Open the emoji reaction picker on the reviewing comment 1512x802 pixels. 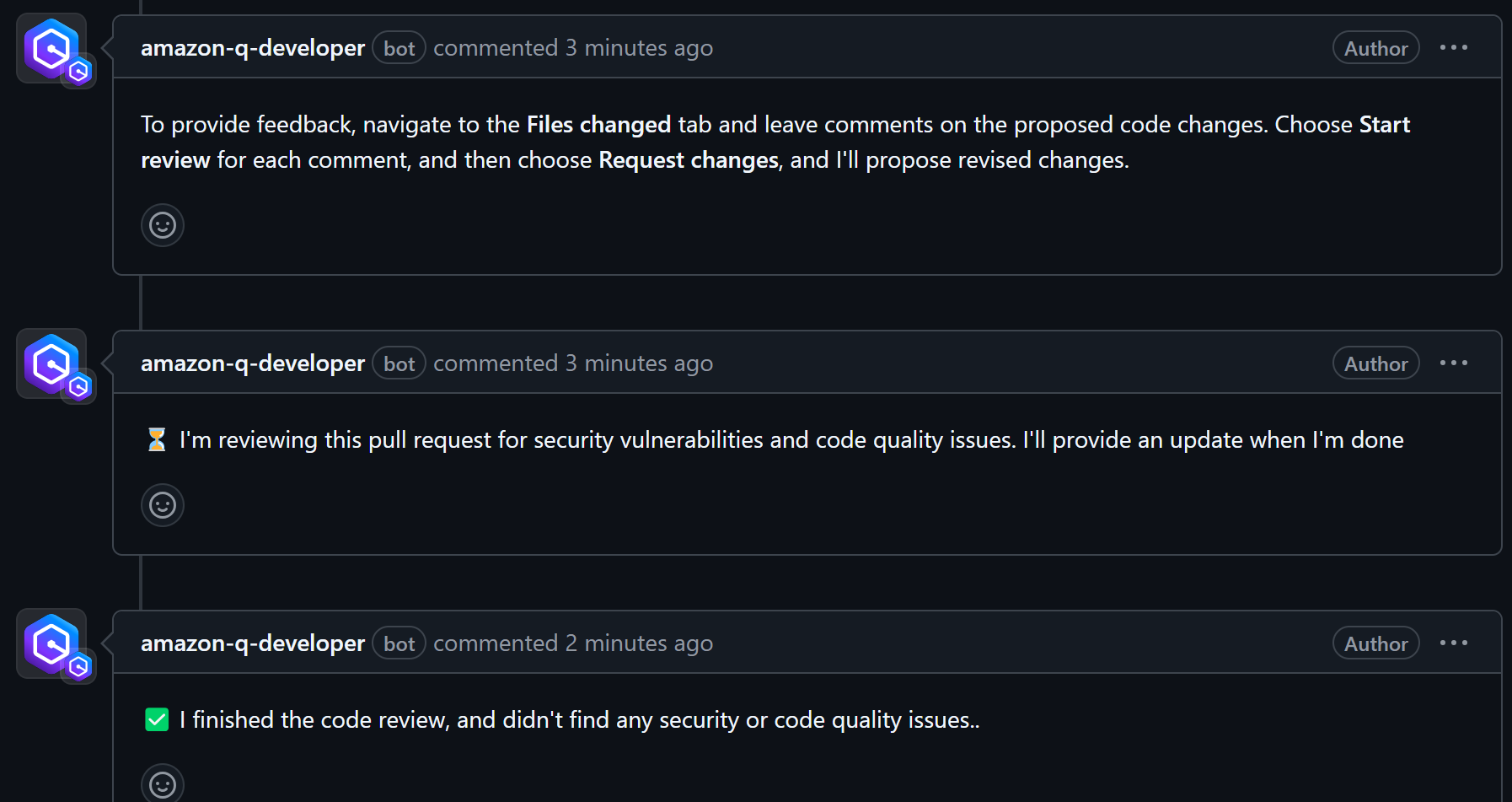162,505
